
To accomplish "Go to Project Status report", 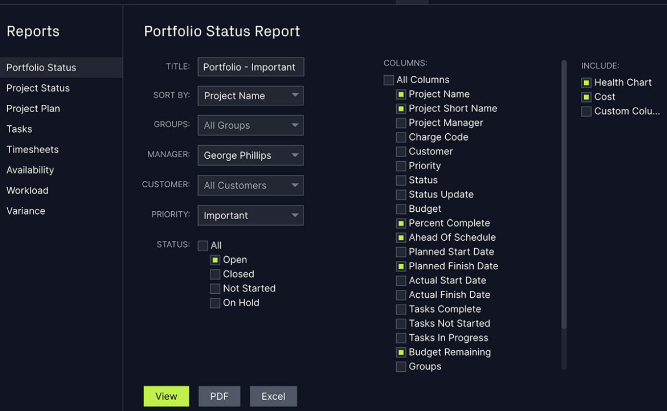I will coord(38,89).
